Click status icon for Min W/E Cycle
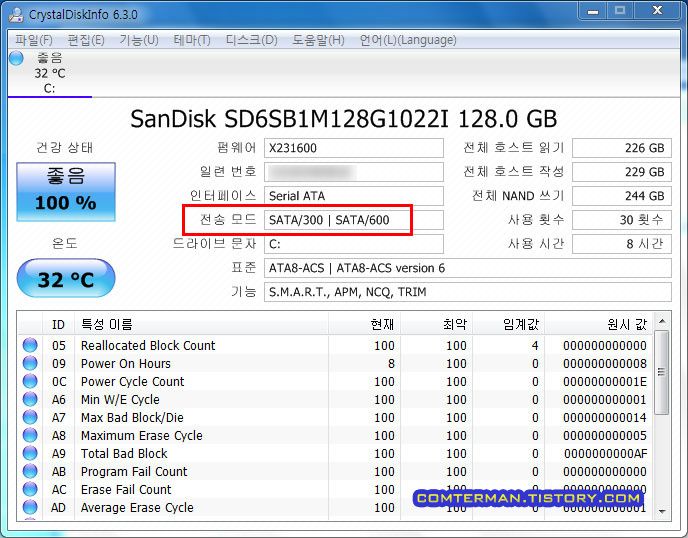Screen dimensions: 688x538 [30, 399]
